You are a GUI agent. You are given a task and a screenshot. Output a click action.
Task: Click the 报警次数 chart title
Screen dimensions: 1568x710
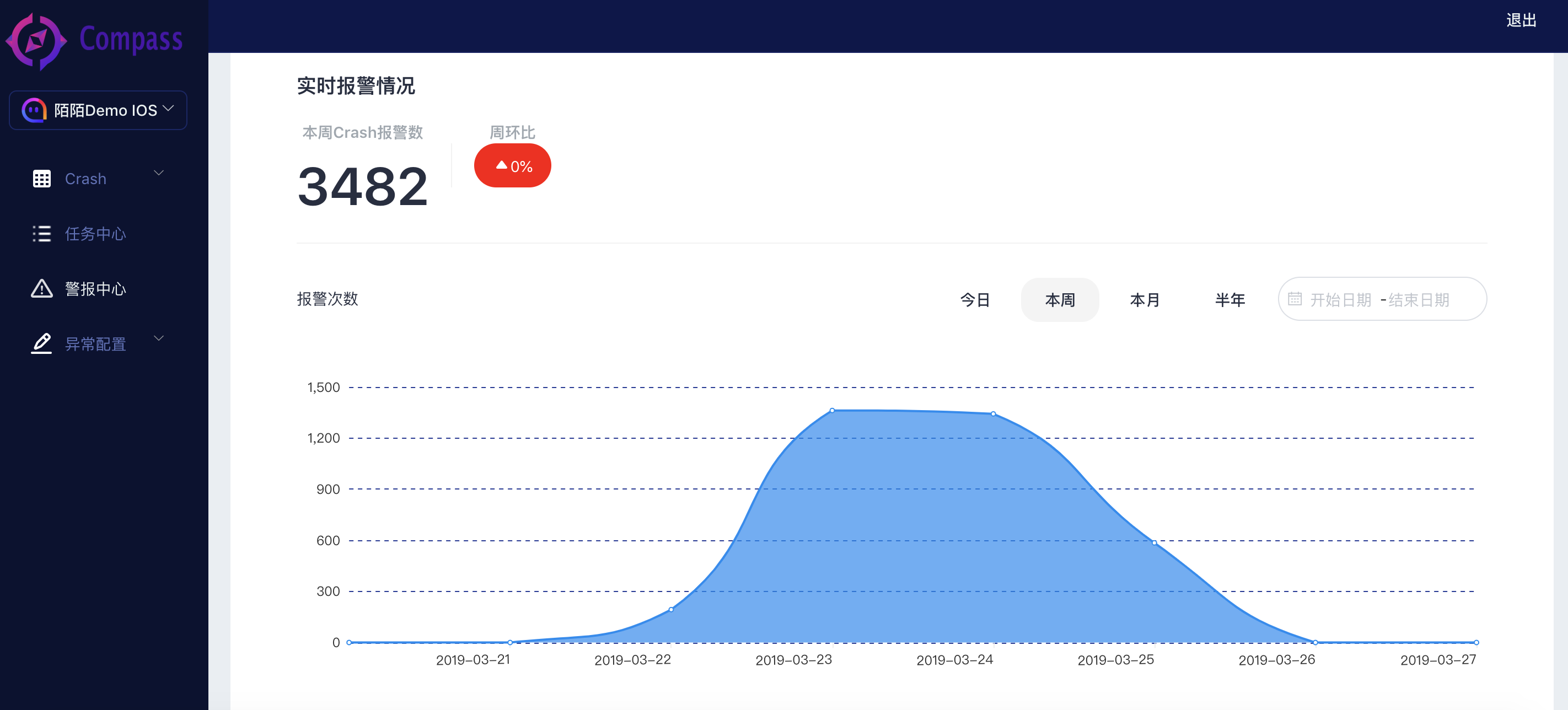(x=327, y=299)
